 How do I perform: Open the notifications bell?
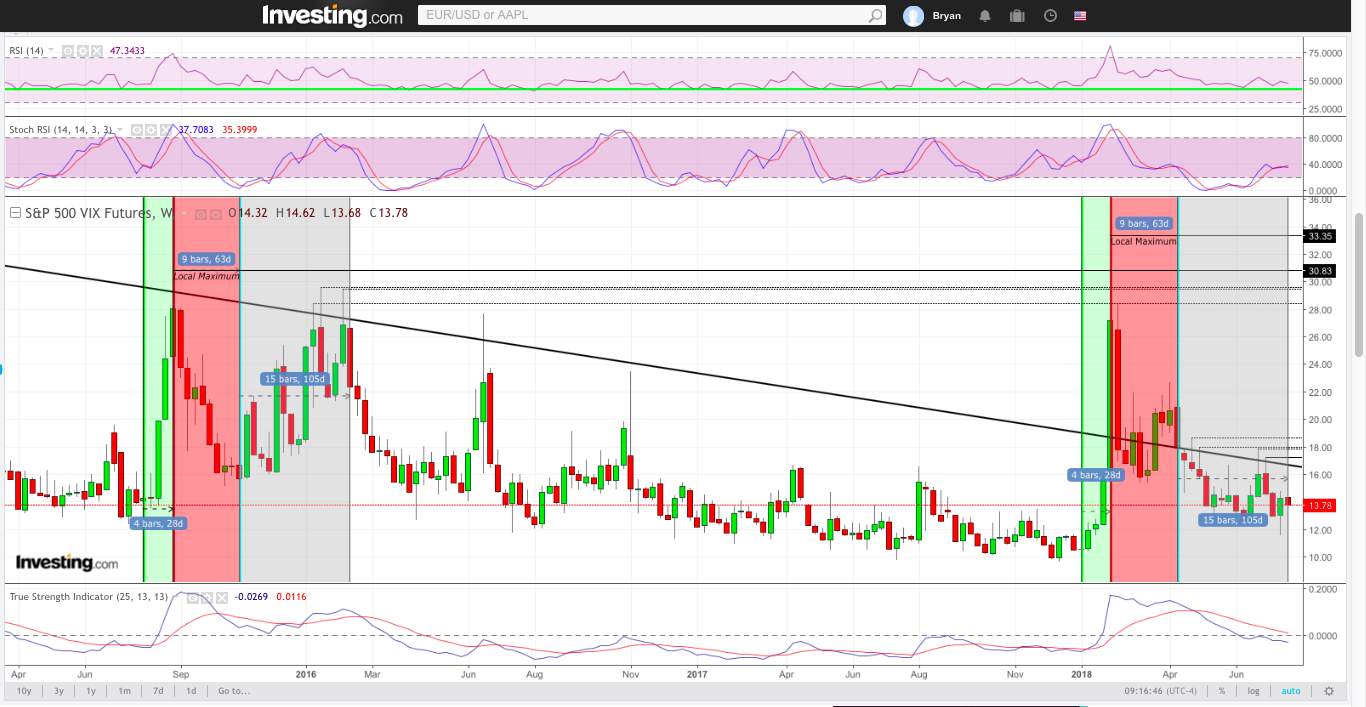(985, 16)
